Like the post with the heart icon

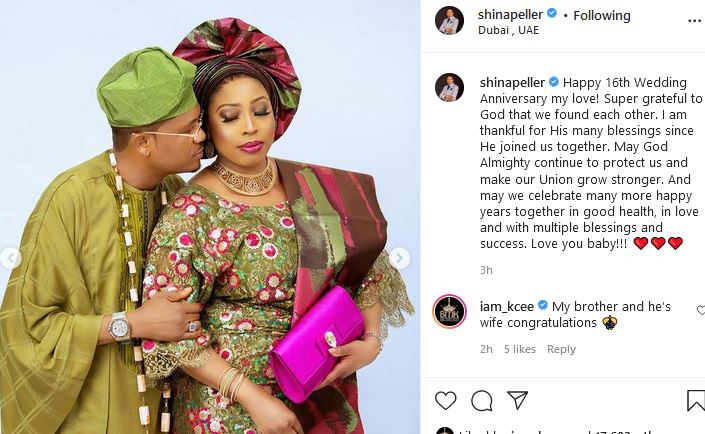pyautogui.click(x=446, y=400)
